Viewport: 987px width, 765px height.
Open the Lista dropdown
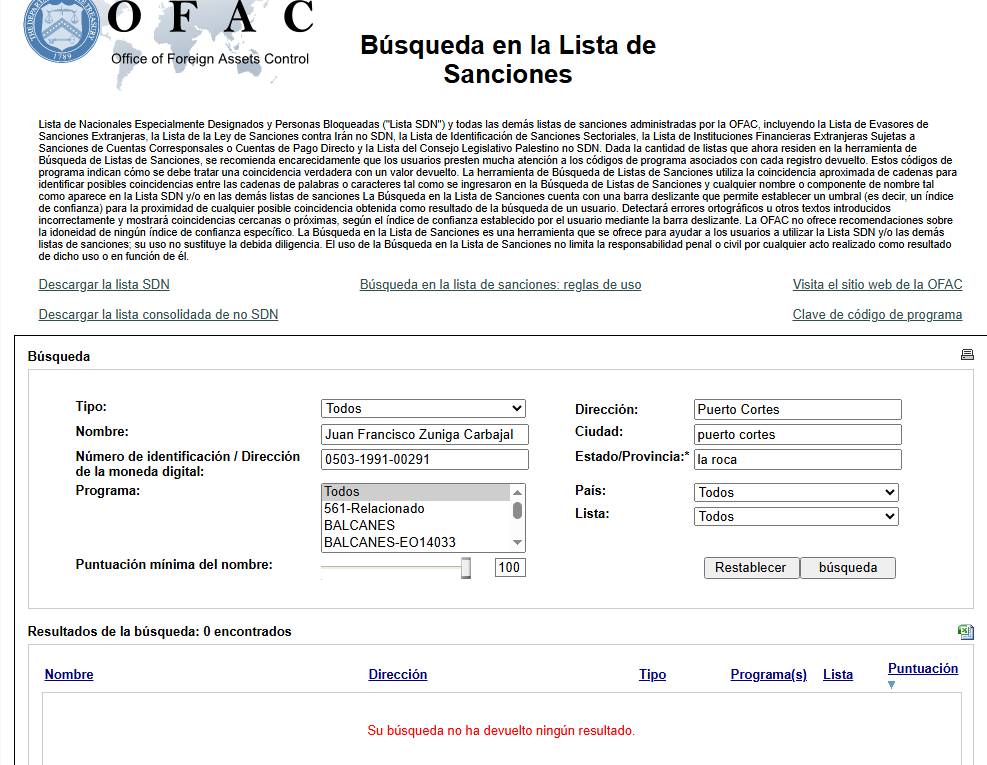pyautogui.click(x=796, y=516)
